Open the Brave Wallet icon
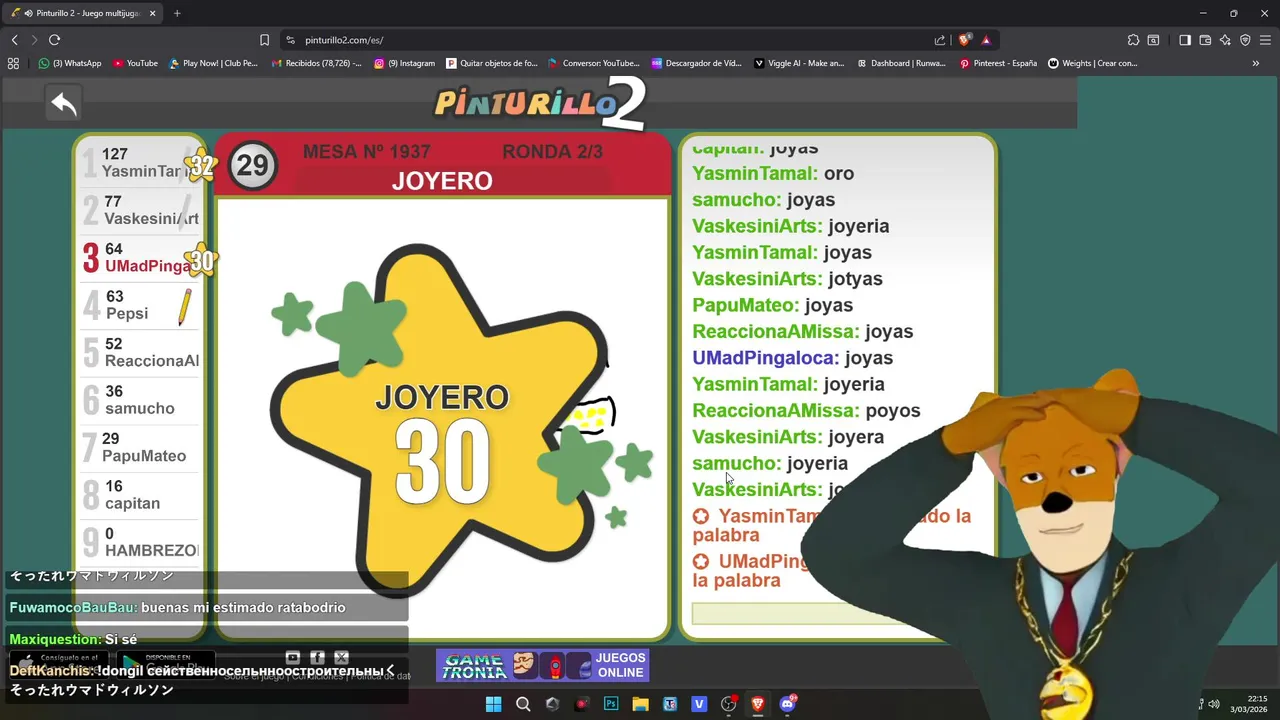 1205,40
